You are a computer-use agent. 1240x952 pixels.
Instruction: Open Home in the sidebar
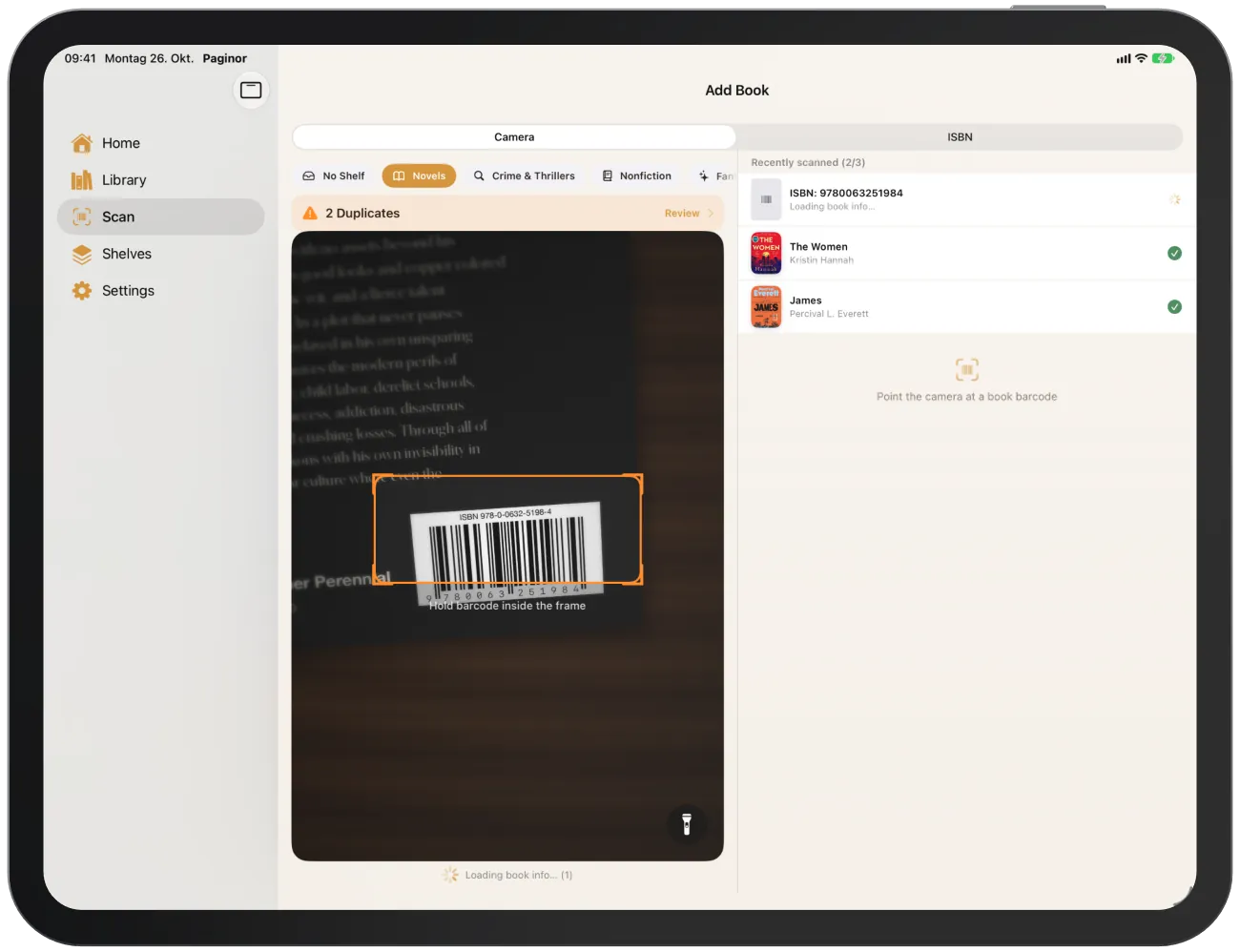coord(160,143)
